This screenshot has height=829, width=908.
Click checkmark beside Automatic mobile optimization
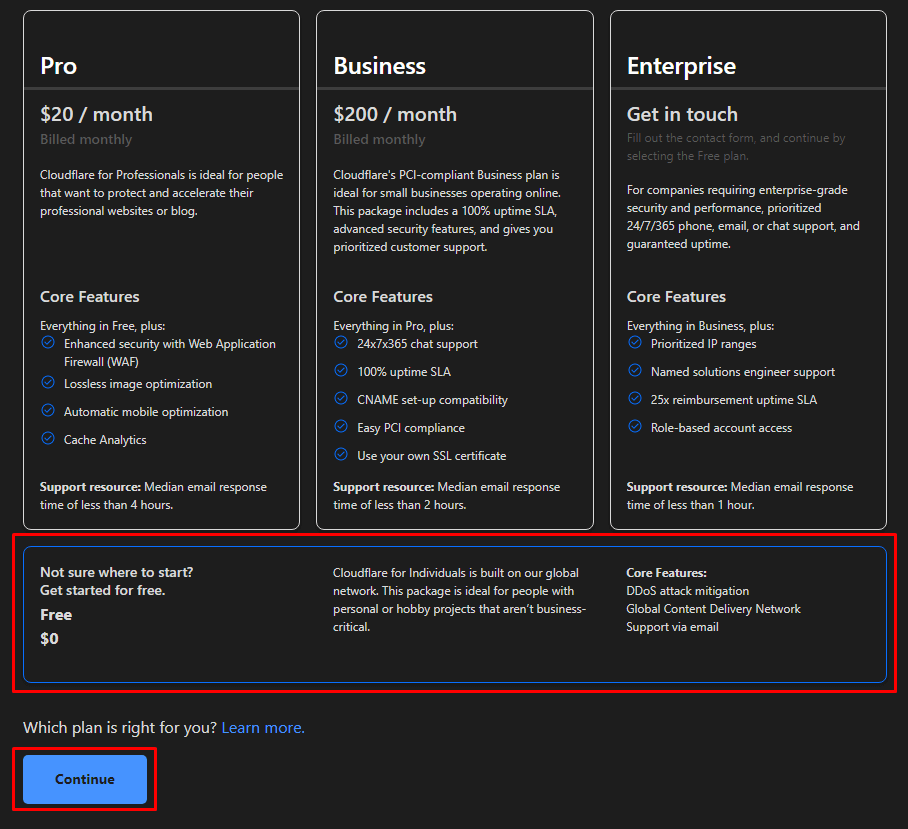pos(47,411)
